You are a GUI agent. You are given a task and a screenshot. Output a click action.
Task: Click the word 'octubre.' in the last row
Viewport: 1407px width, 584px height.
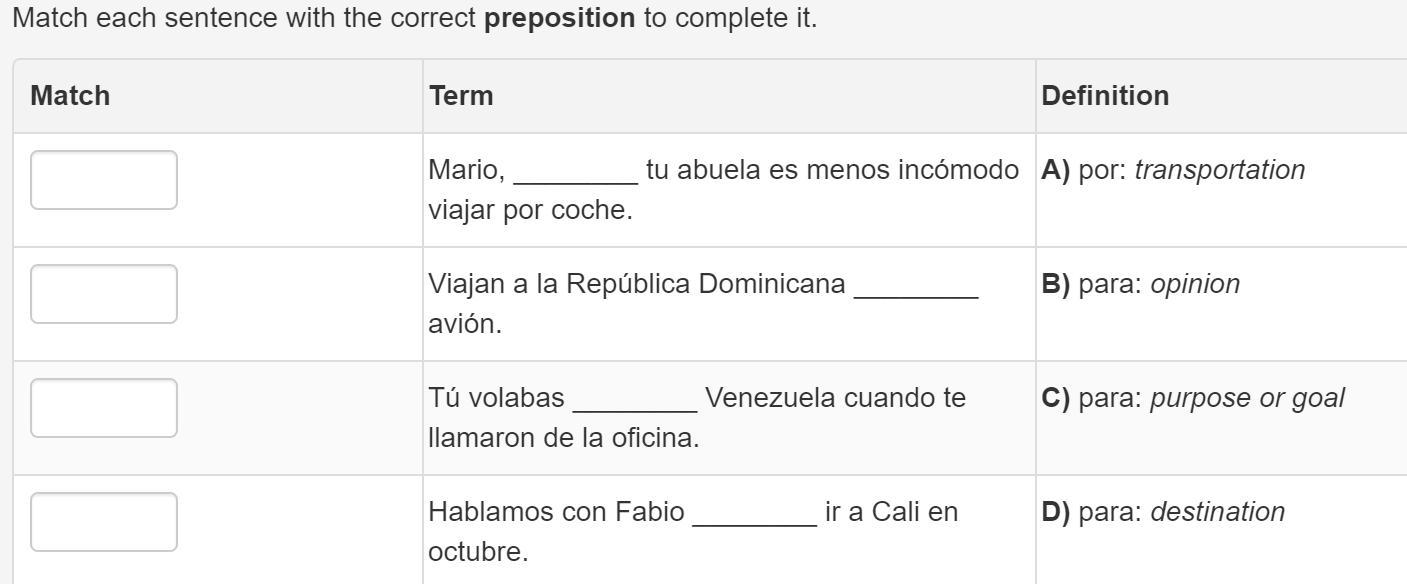[x=478, y=552]
